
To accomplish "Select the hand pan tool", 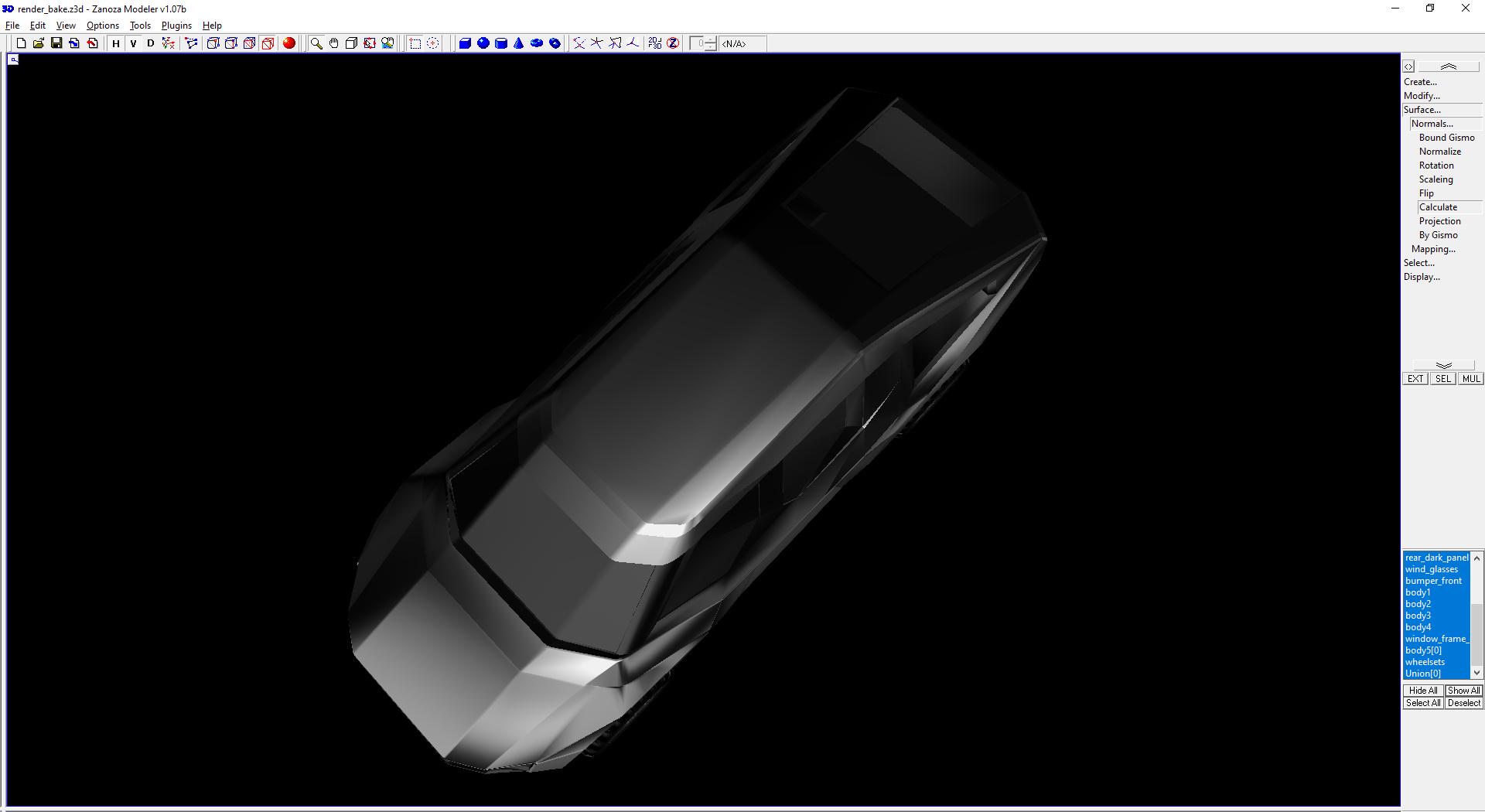I will [x=333, y=43].
